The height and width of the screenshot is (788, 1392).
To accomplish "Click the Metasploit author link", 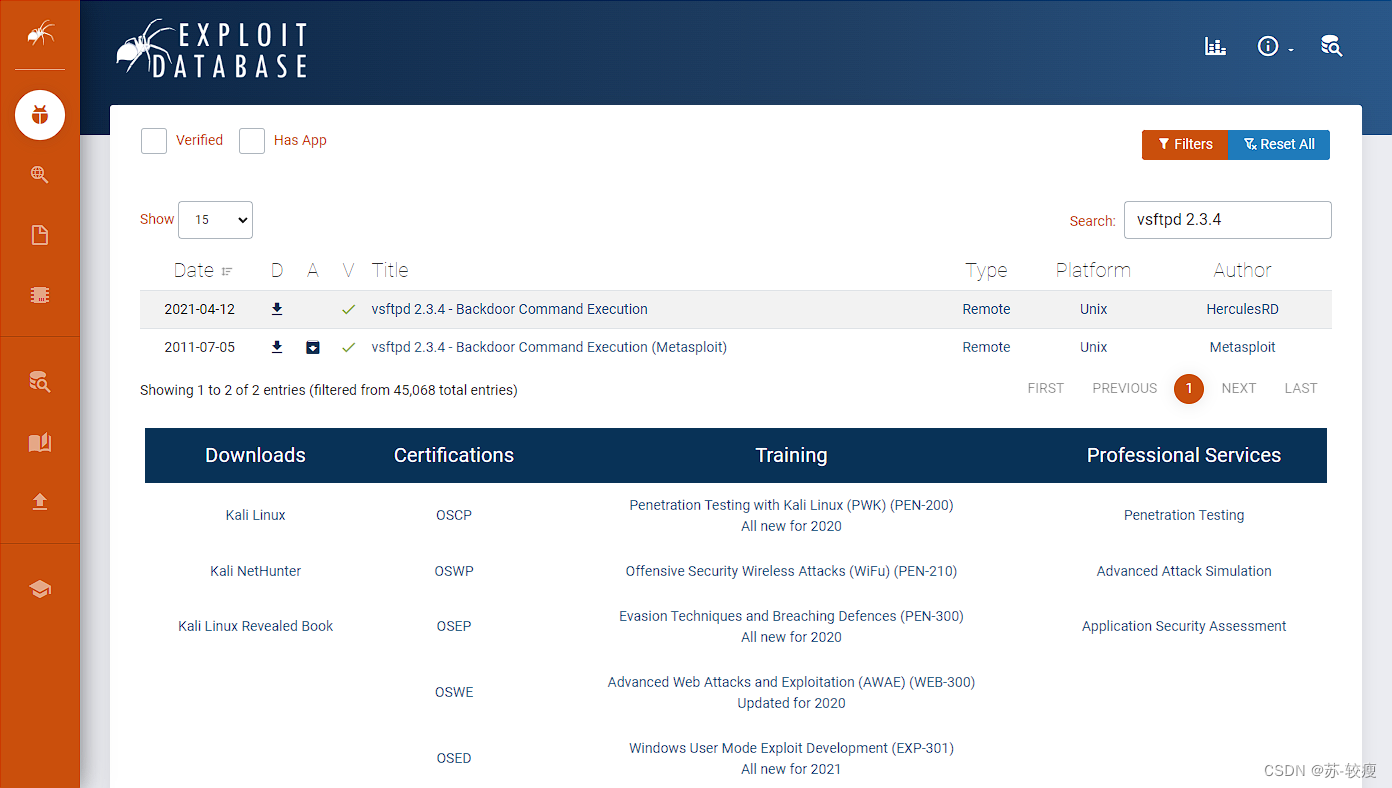I will pyautogui.click(x=1242, y=347).
